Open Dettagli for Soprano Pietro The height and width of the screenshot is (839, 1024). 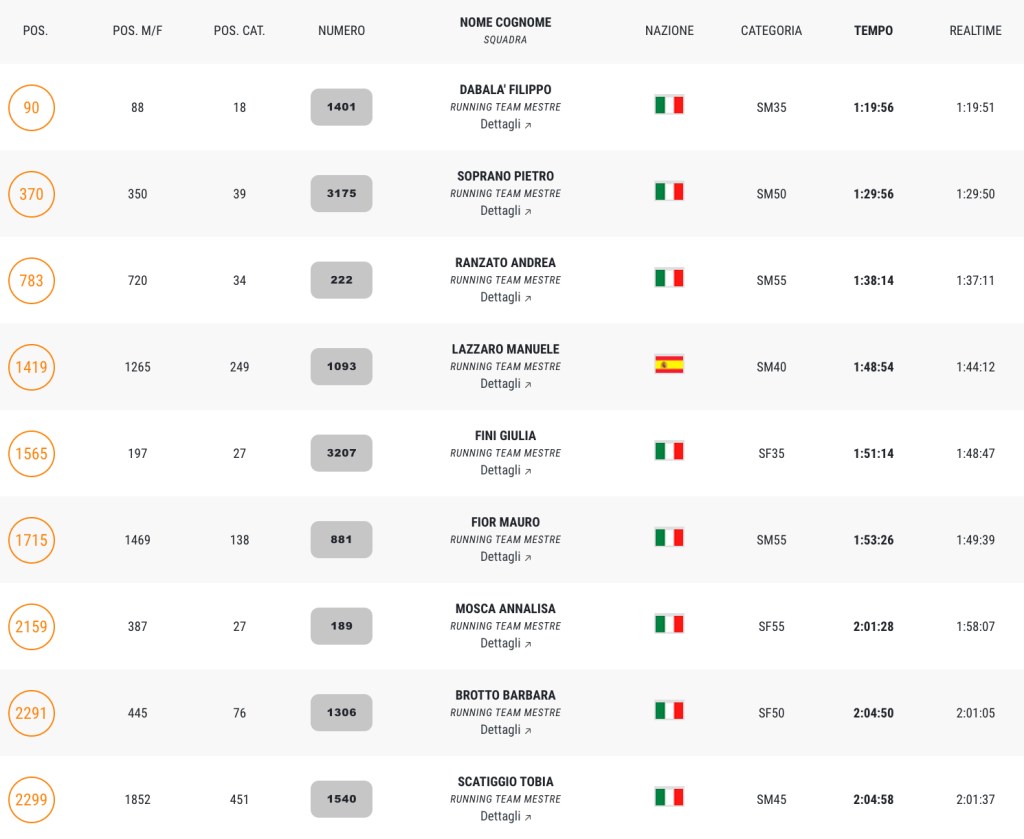tap(505, 211)
